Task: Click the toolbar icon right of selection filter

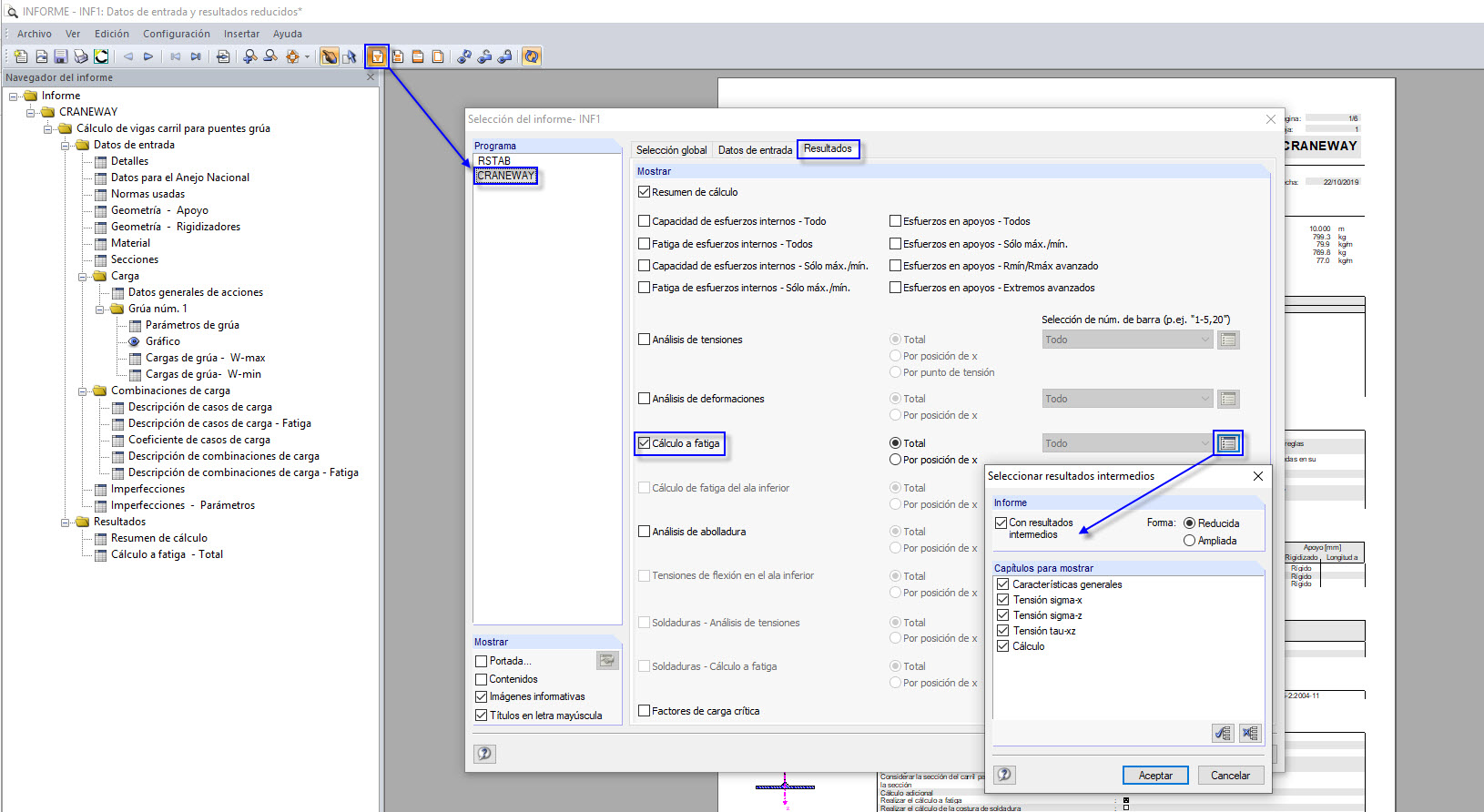Action: pos(398,56)
